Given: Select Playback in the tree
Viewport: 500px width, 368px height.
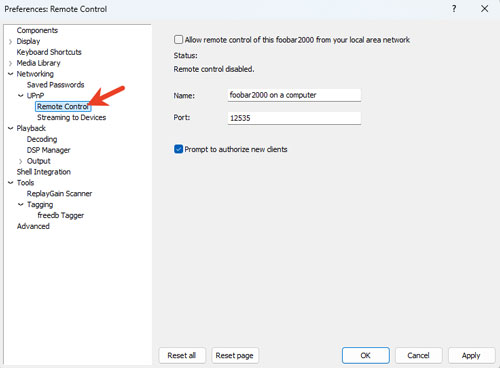Looking at the screenshot, I should tap(31, 128).
